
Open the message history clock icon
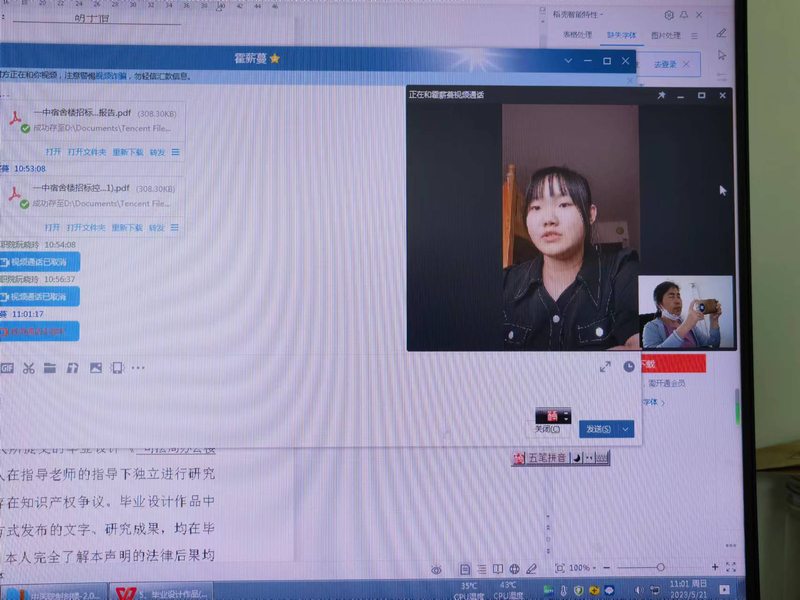(629, 367)
